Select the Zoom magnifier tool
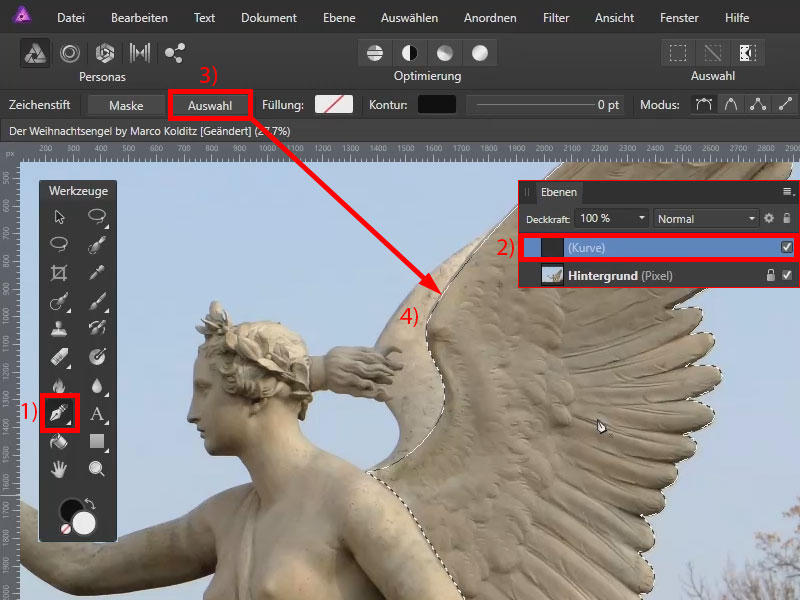800x600 pixels. tap(97, 468)
